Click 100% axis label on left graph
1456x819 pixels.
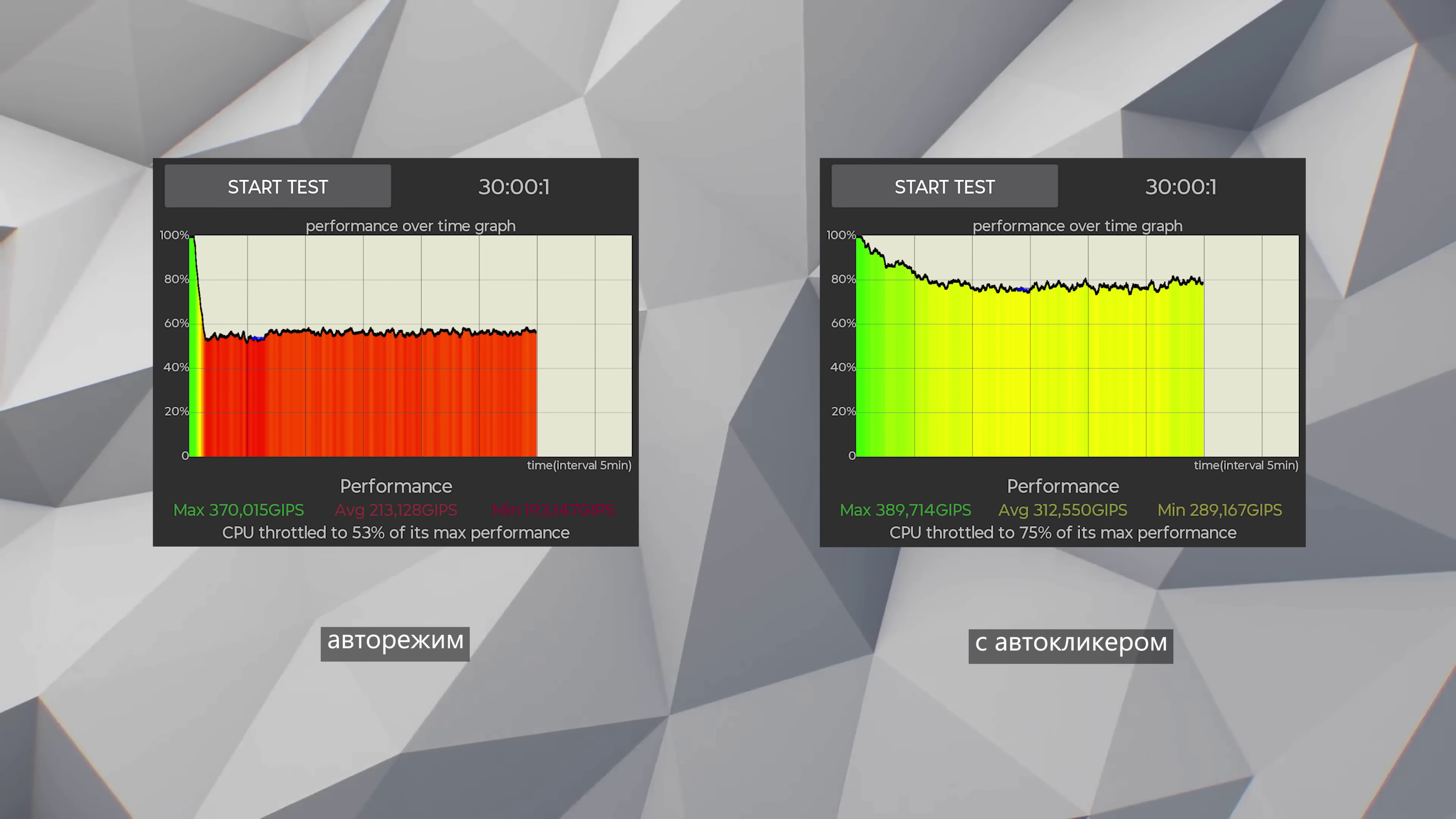(174, 235)
